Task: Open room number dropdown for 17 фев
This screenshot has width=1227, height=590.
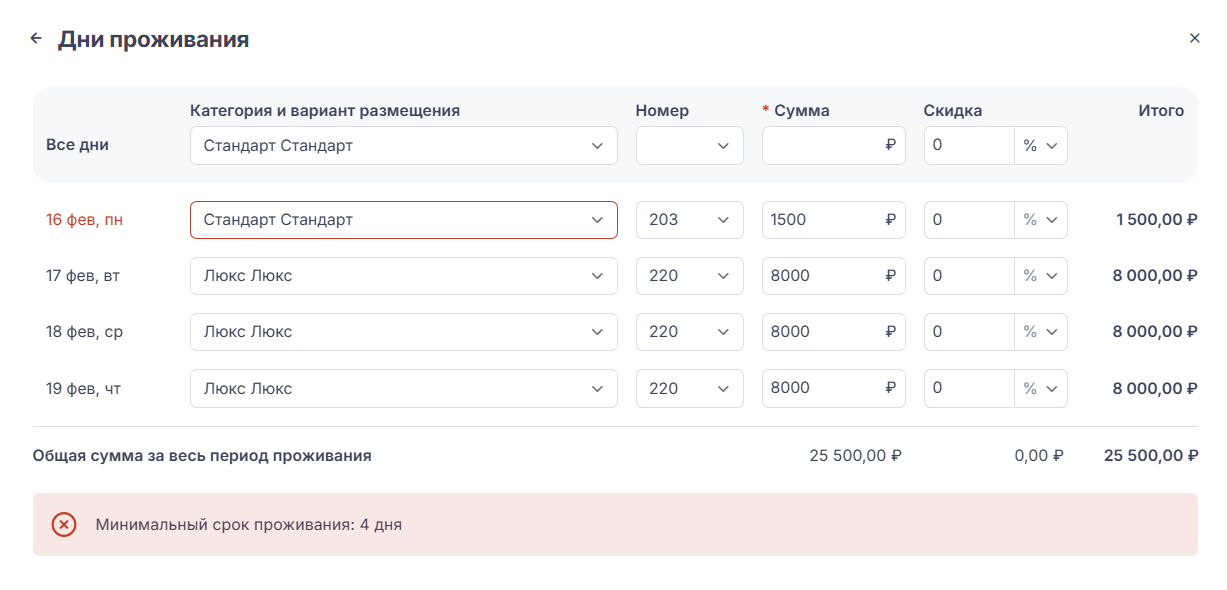Action: 689,276
